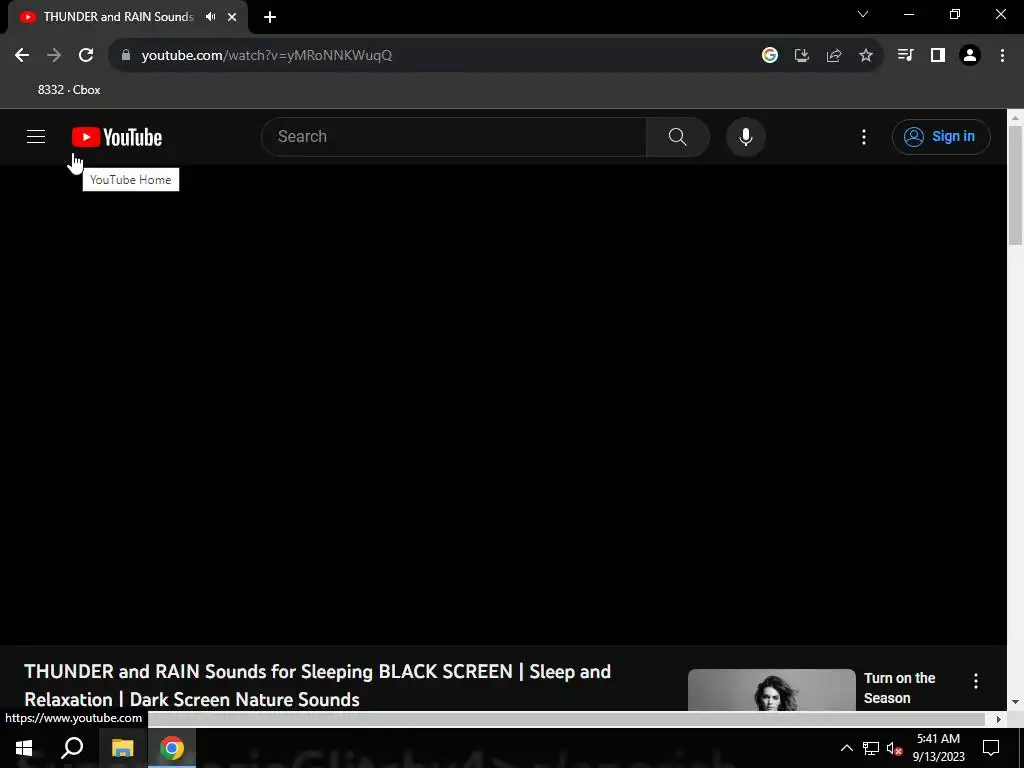Viewport: 1024px width, 768px height.
Task: Click the vertical page scrollbar thumb
Action: (1015, 185)
